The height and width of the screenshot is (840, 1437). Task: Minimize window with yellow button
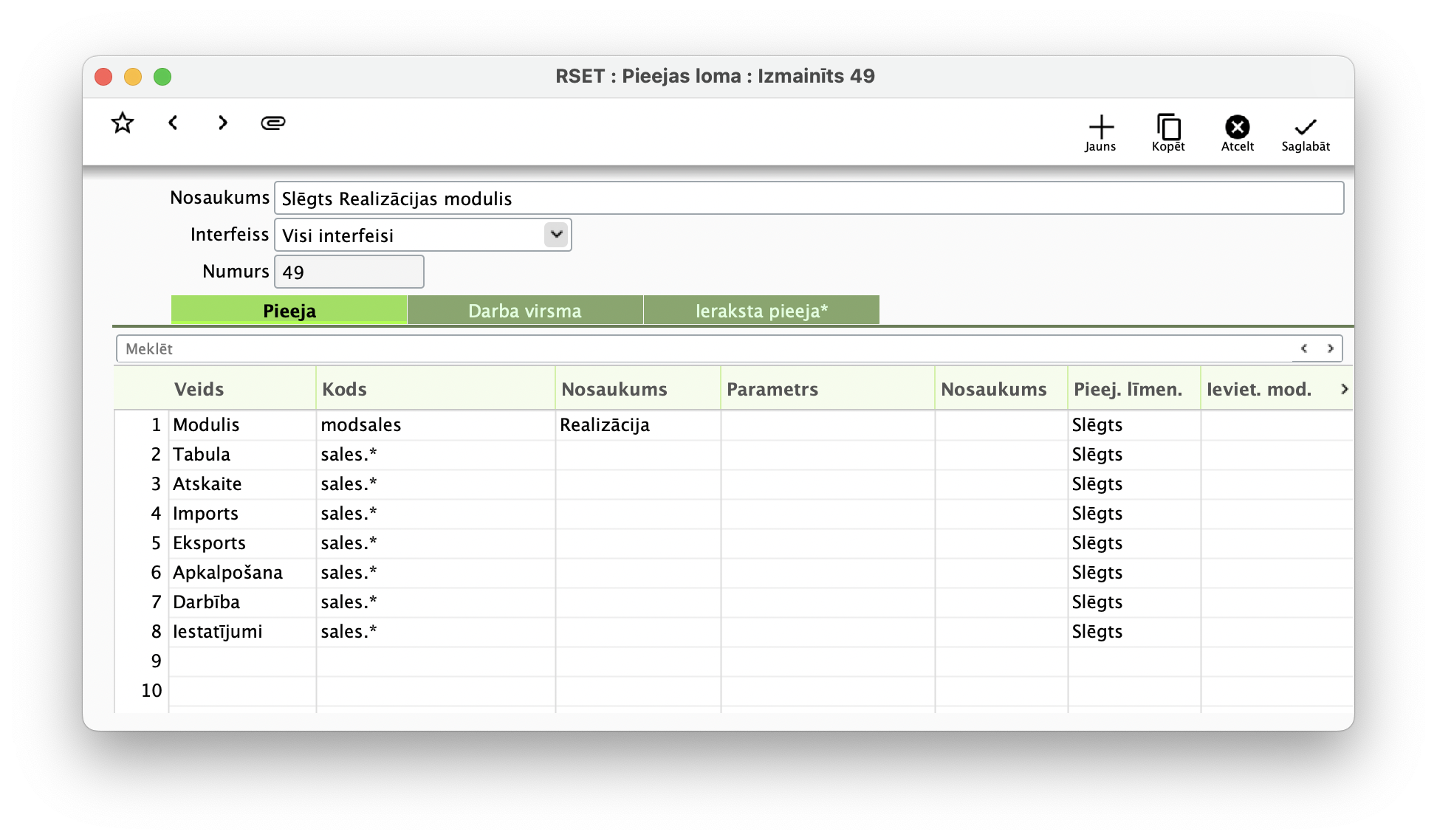[133, 76]
